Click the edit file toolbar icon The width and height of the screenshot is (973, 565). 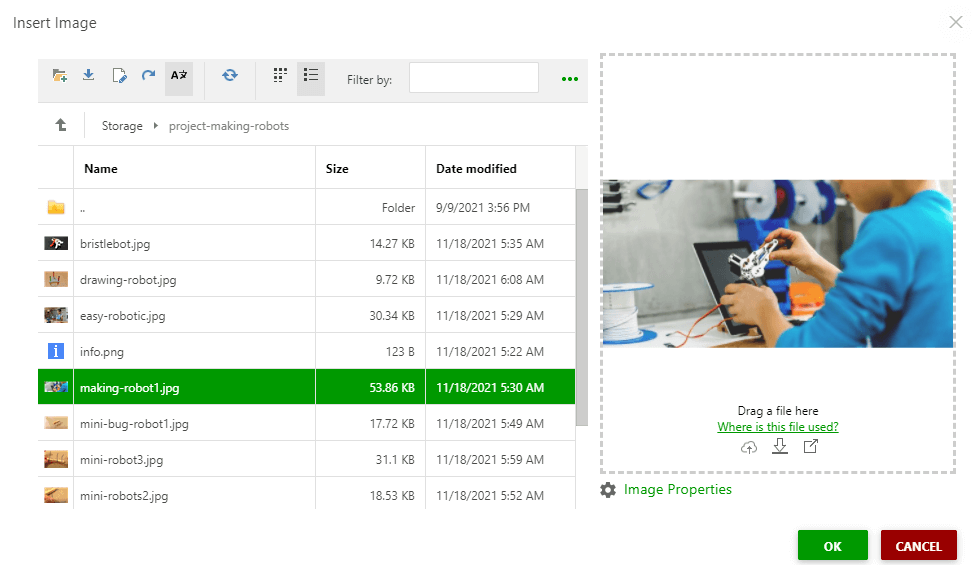(119, 76)
